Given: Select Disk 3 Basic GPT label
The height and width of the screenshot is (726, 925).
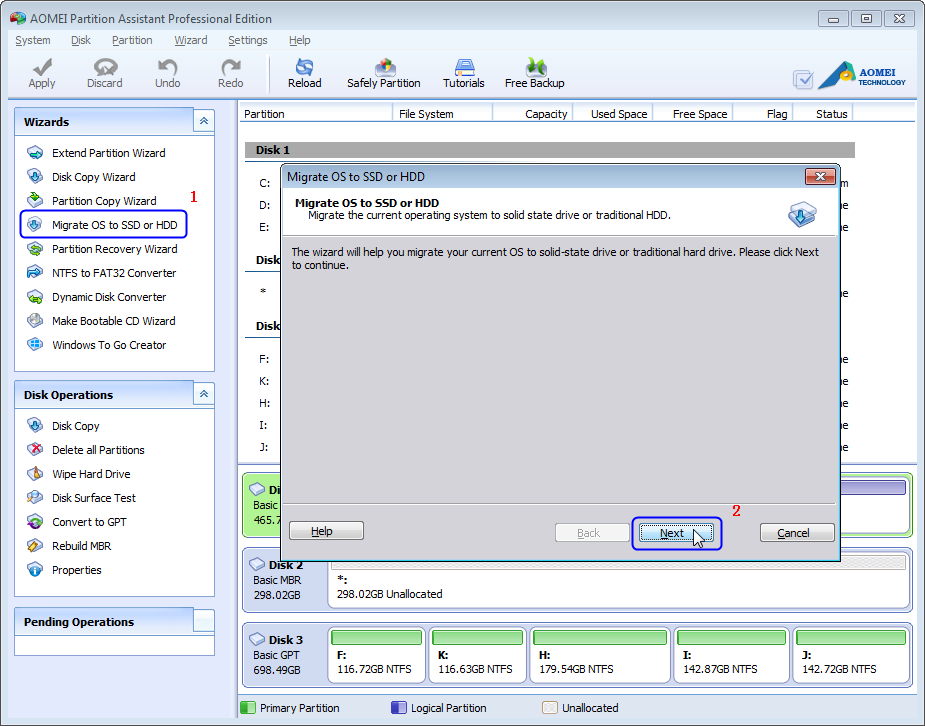Looking at the screenshot, I should point(284,655).
